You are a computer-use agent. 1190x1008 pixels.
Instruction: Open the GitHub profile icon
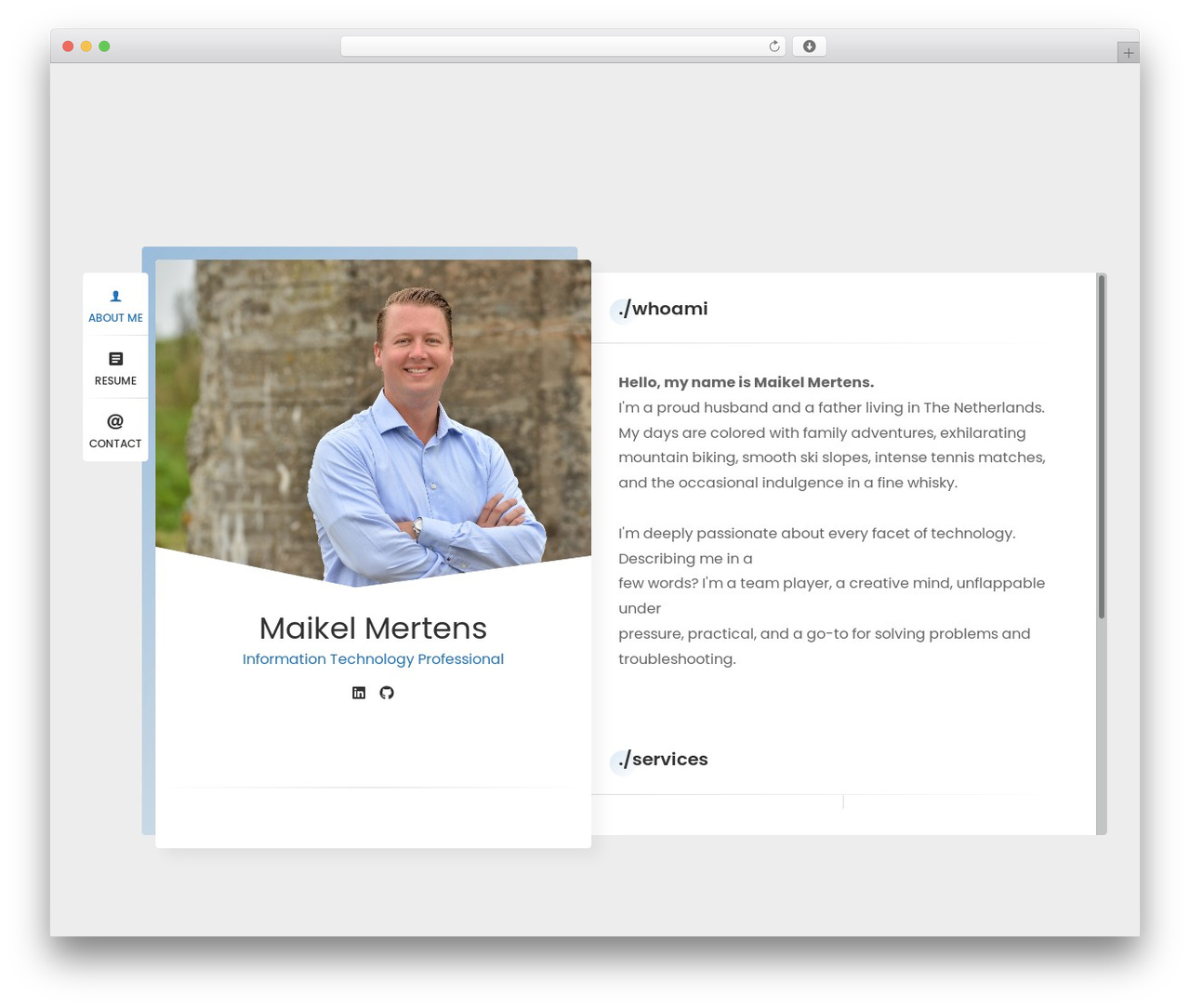click(387, 693)
